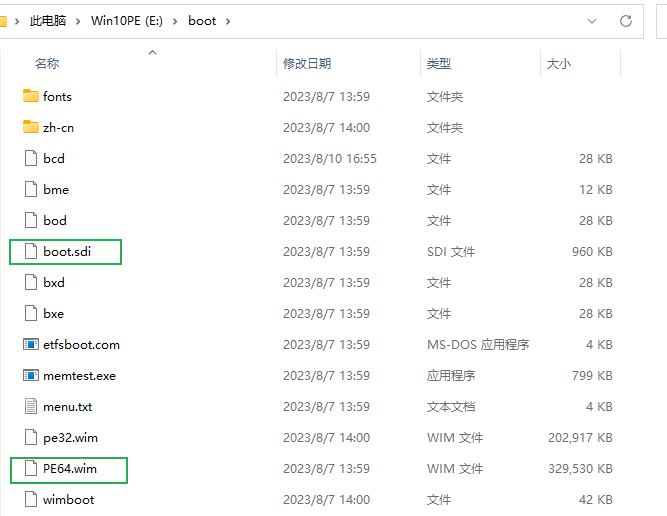667x516 pixels.
Task: Select the PE64.wim file icon
Action: coord(31,469)
